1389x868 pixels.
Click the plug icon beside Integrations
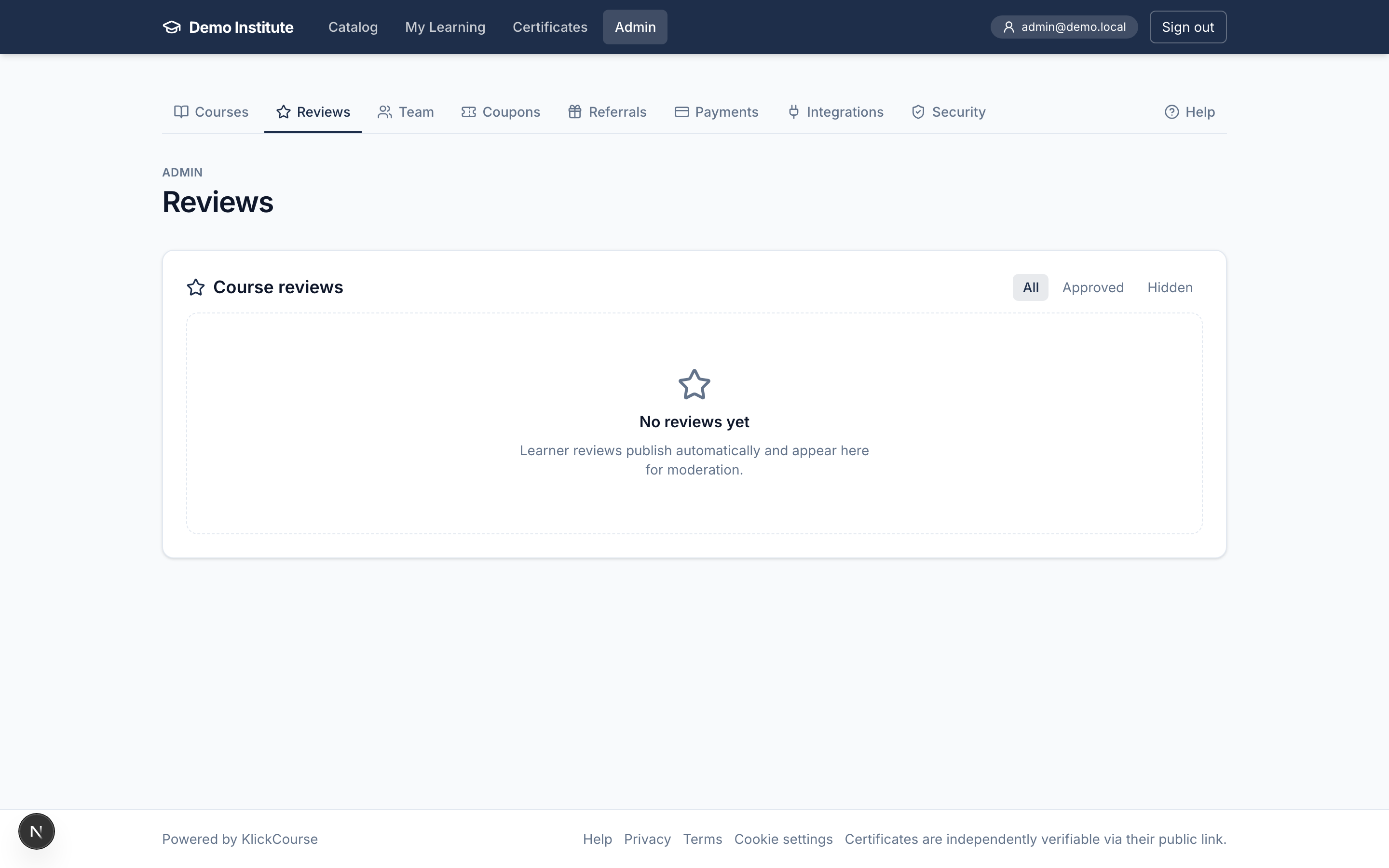click(x=794, y=111)
